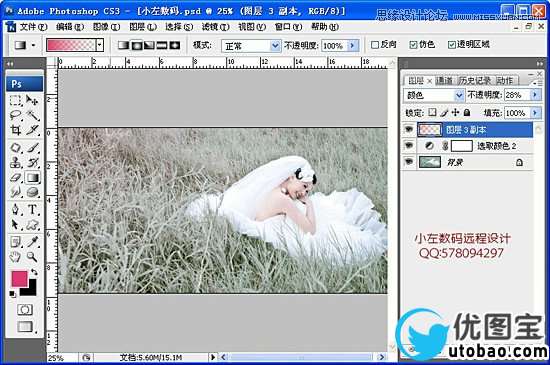Screen dimensions: 550x365
Task: Select the Rectangular Marquee tool
Action: click(x=16, y=101)
